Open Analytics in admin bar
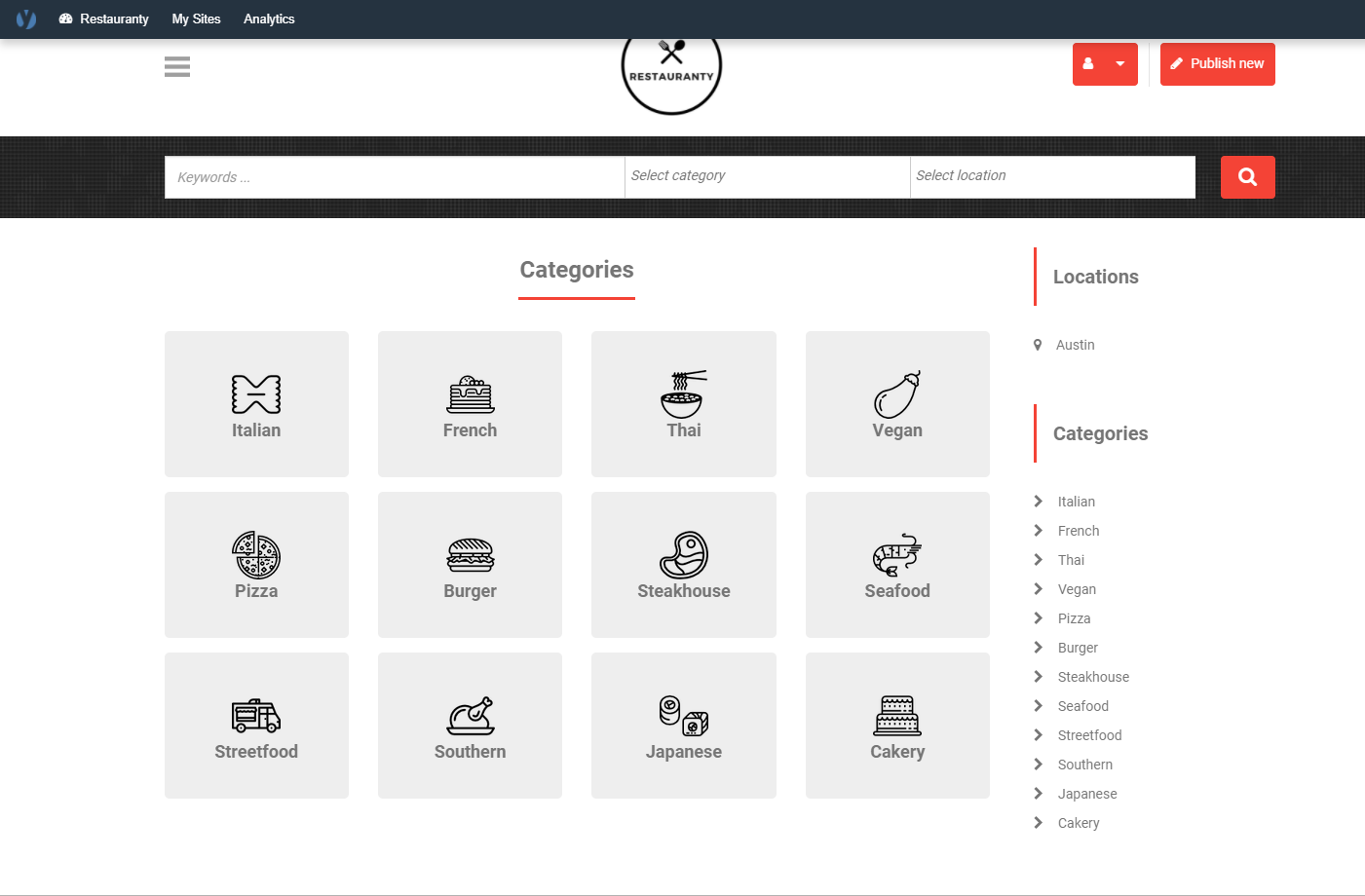Screen dimensions: 1365x896 (269, 19)
